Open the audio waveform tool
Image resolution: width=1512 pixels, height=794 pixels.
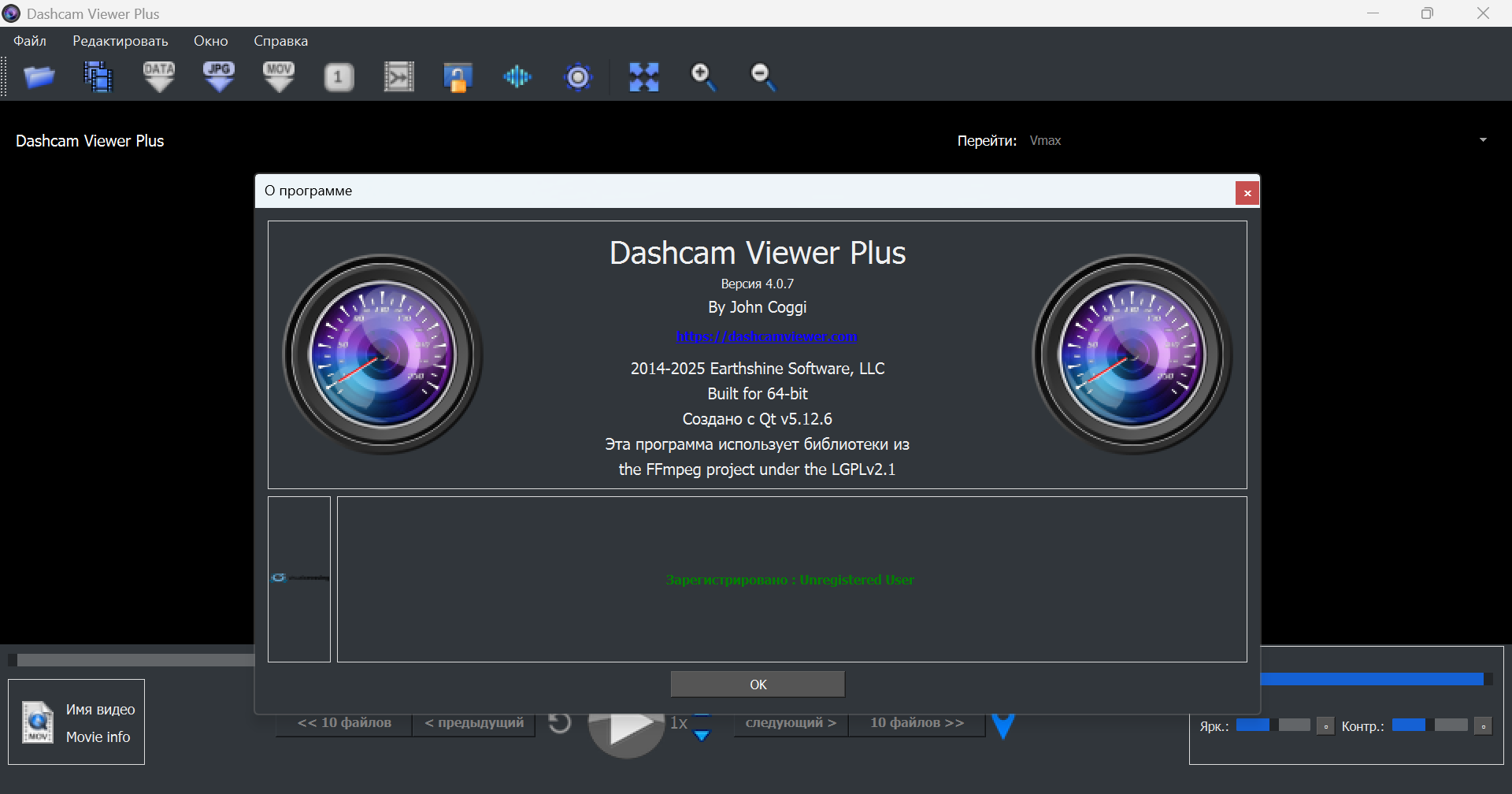click(517, 77)
